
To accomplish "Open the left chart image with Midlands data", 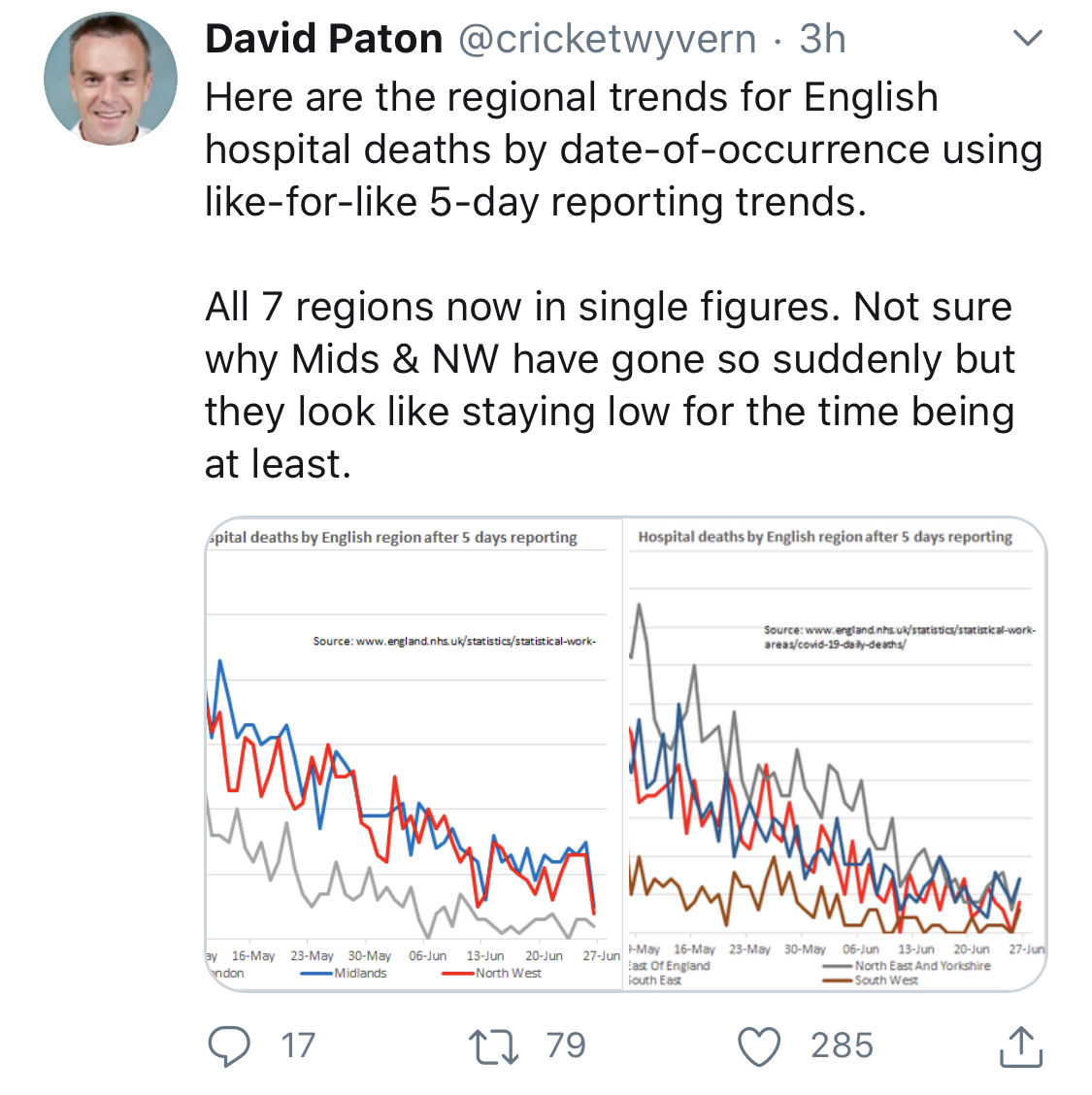I will [414, 753].
